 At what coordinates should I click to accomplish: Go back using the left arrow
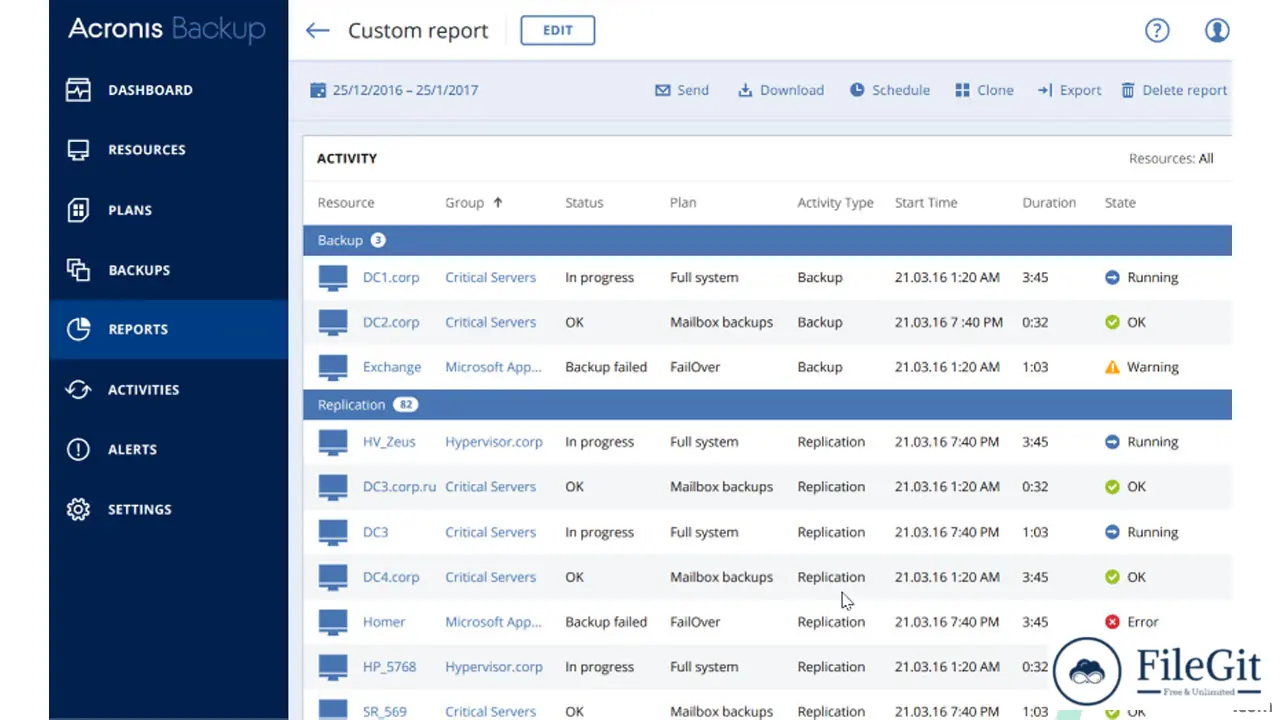317,30
